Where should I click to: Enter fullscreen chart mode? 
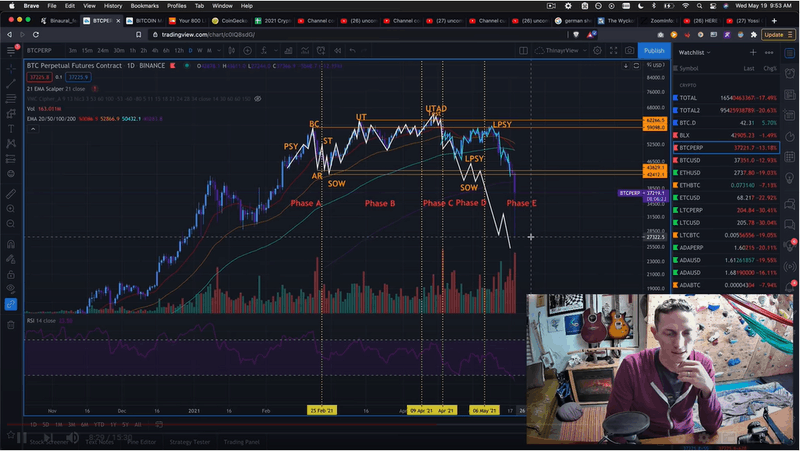[x=614, y=51]
